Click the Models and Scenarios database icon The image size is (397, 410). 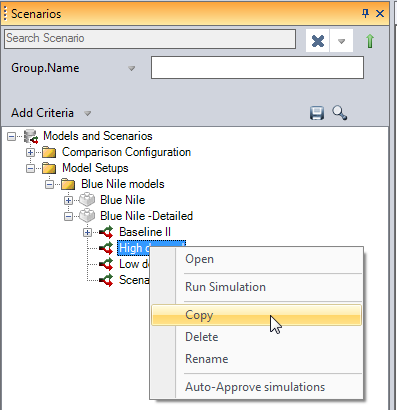pos(31,136)
